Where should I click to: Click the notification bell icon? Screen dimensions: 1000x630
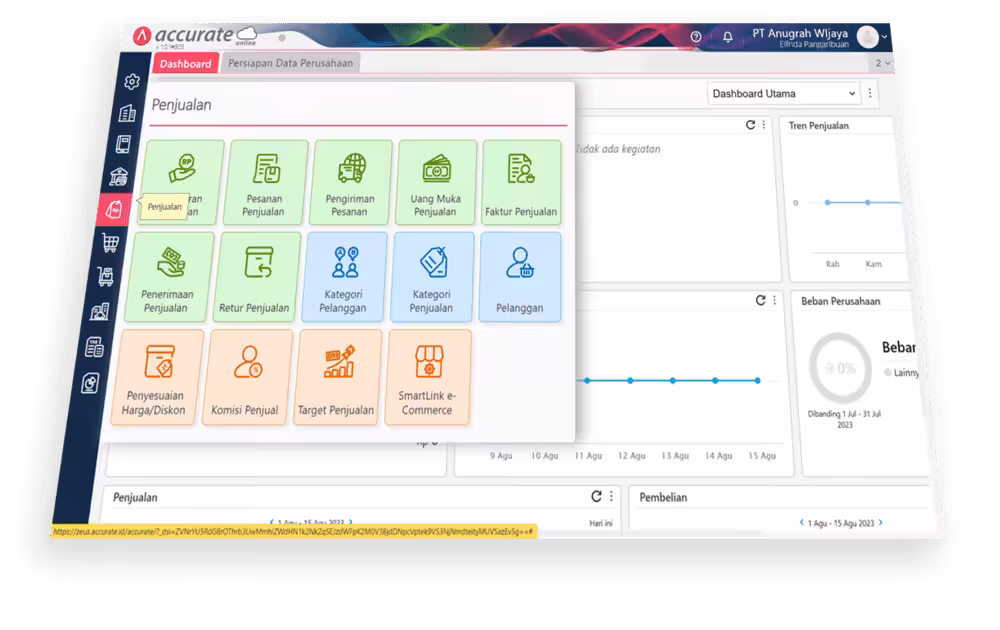coord(728,37)
